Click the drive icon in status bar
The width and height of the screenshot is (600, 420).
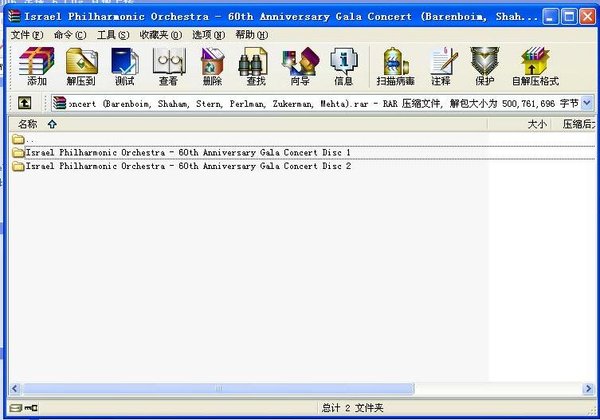pyautogui.click(x=16, y=408)
